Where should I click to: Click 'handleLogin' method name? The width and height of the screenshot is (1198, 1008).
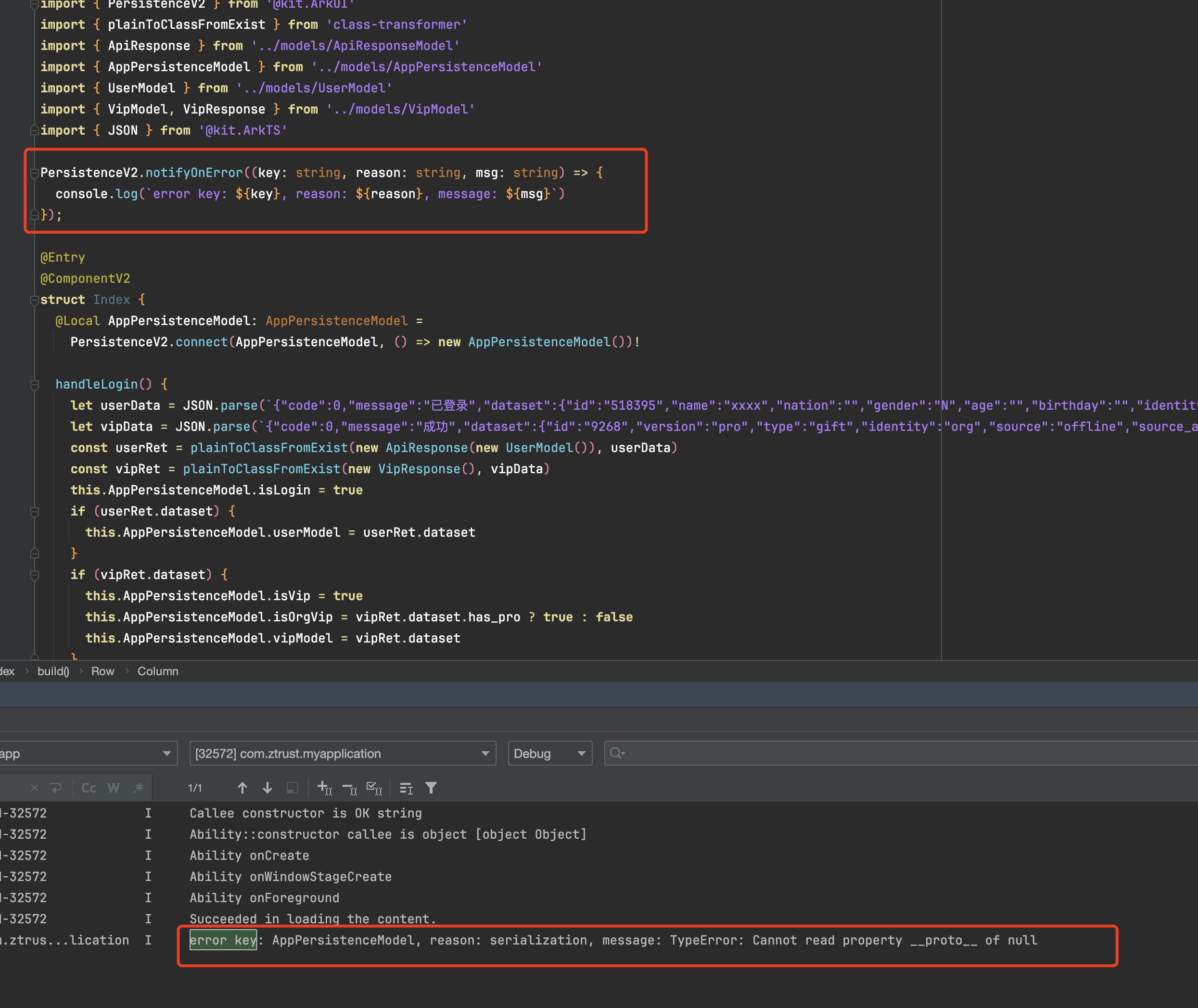click(x=97, y=384)
